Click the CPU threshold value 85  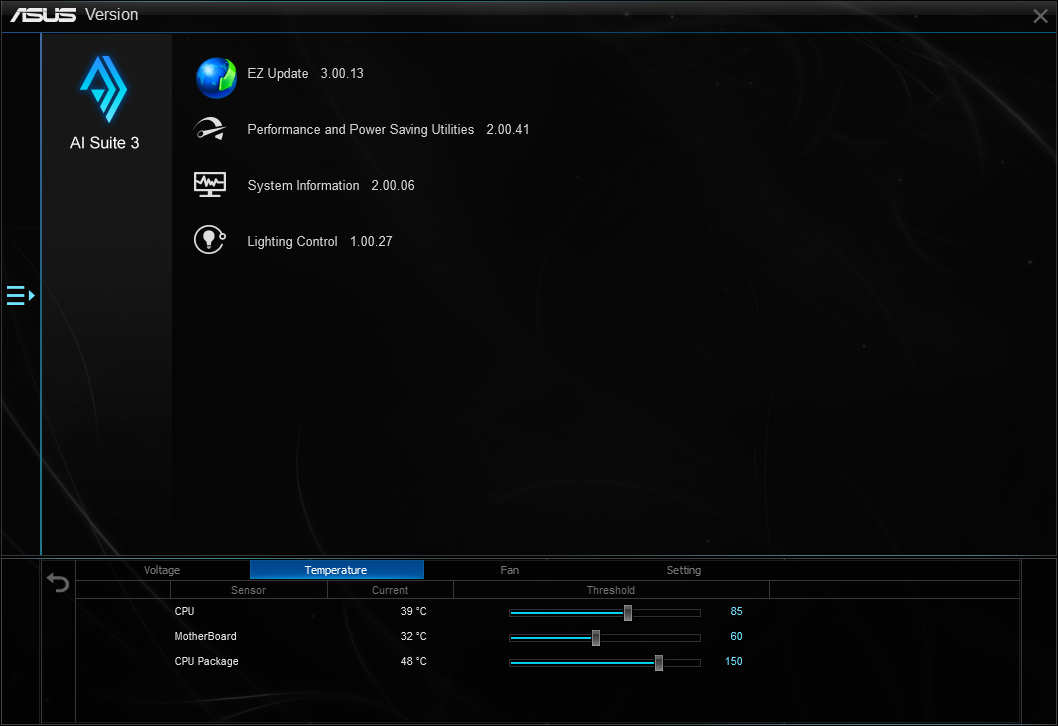tap(736, 611)
